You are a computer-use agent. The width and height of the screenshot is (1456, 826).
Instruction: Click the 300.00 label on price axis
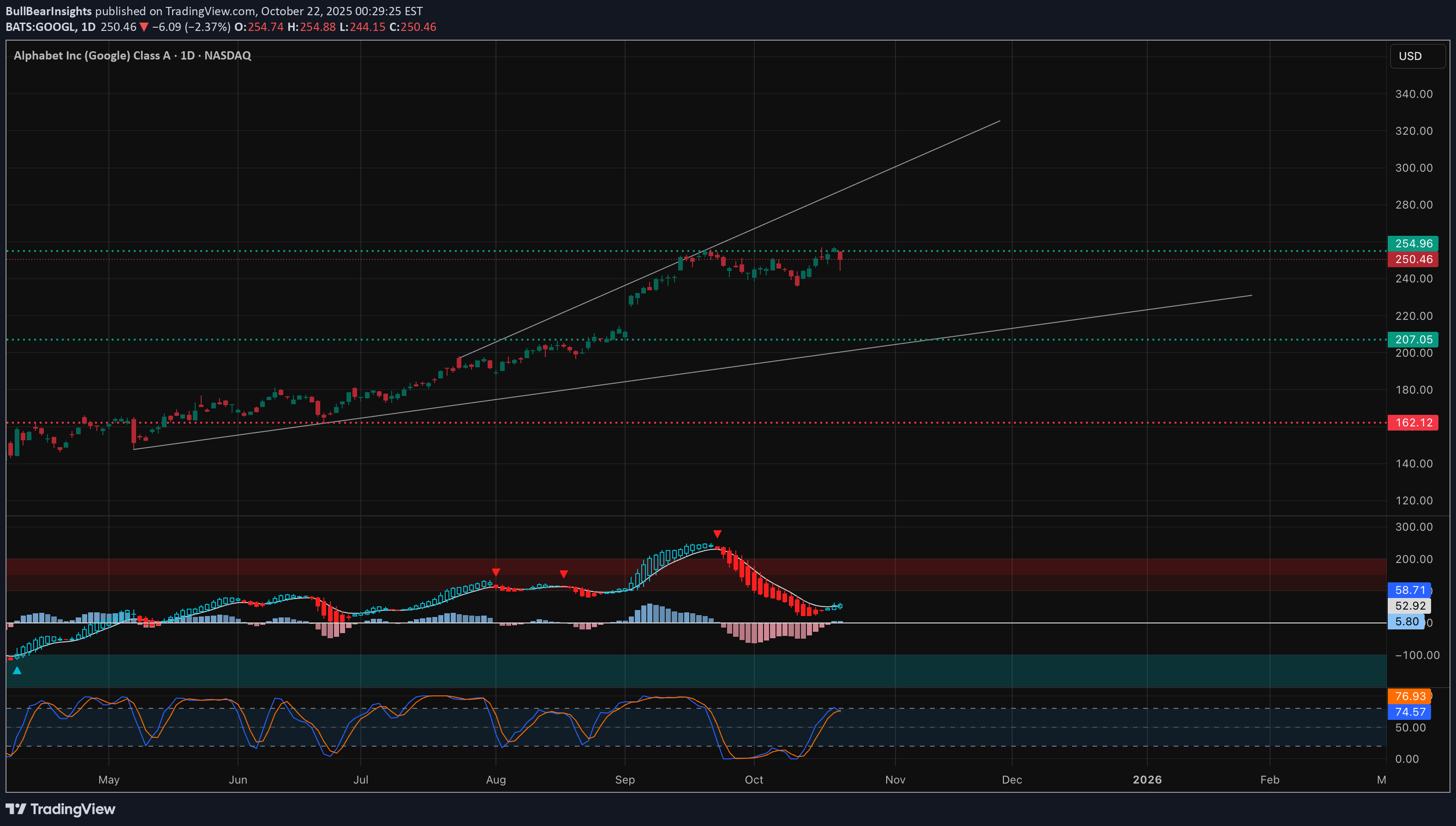coord(1414,168)
